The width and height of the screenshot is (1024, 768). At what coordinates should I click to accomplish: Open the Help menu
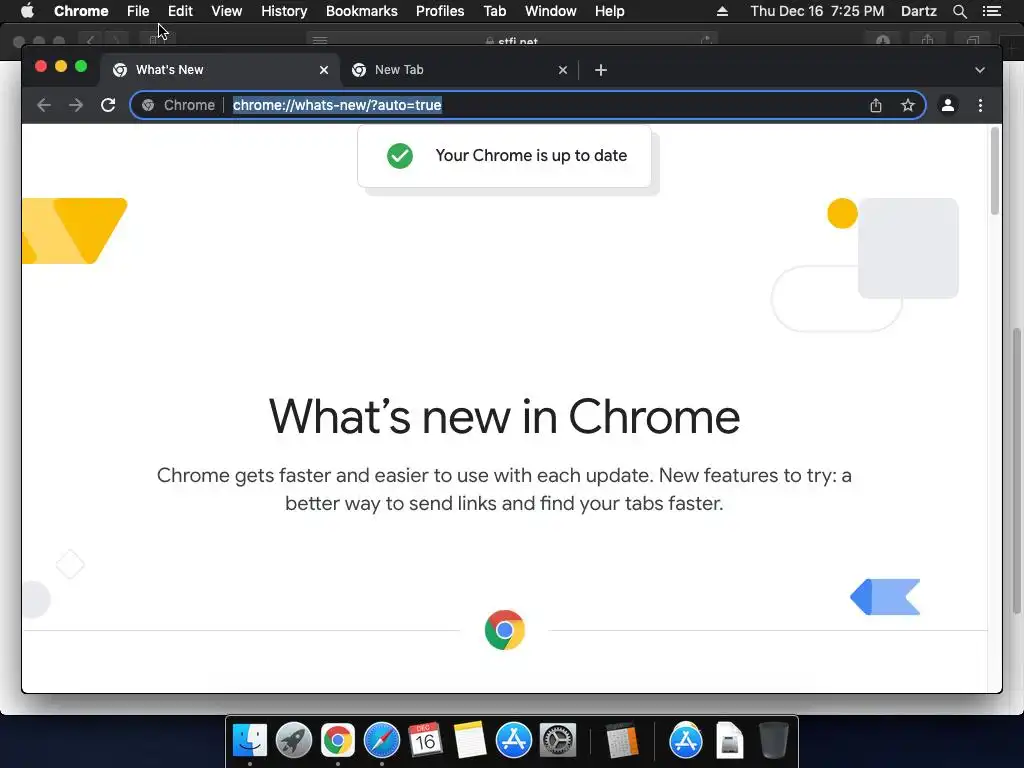click(609, 11)
